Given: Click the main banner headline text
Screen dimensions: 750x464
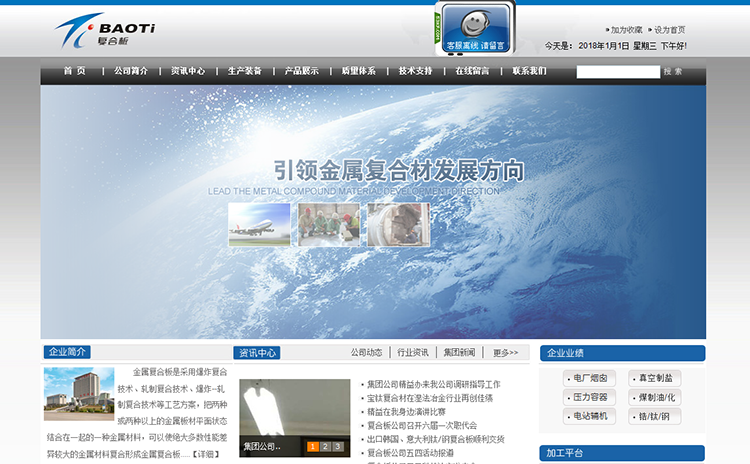Looking at the screenshot, I should click(399, 170).
